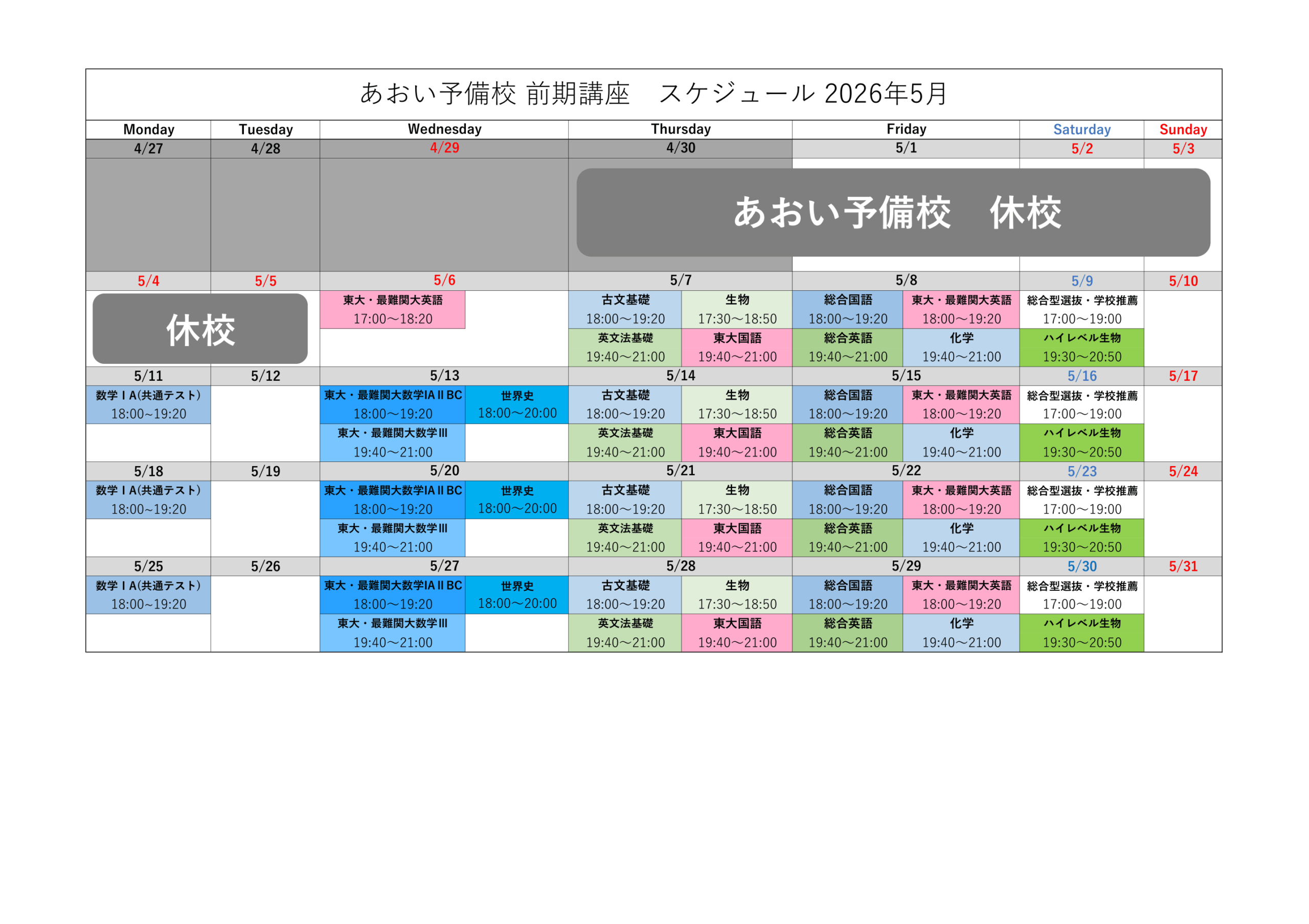Image resolution: width=1309 pixels, height=924 pixels.
Task: Click 英文法基礎 class on 5/21
Action: coord(625,538)
